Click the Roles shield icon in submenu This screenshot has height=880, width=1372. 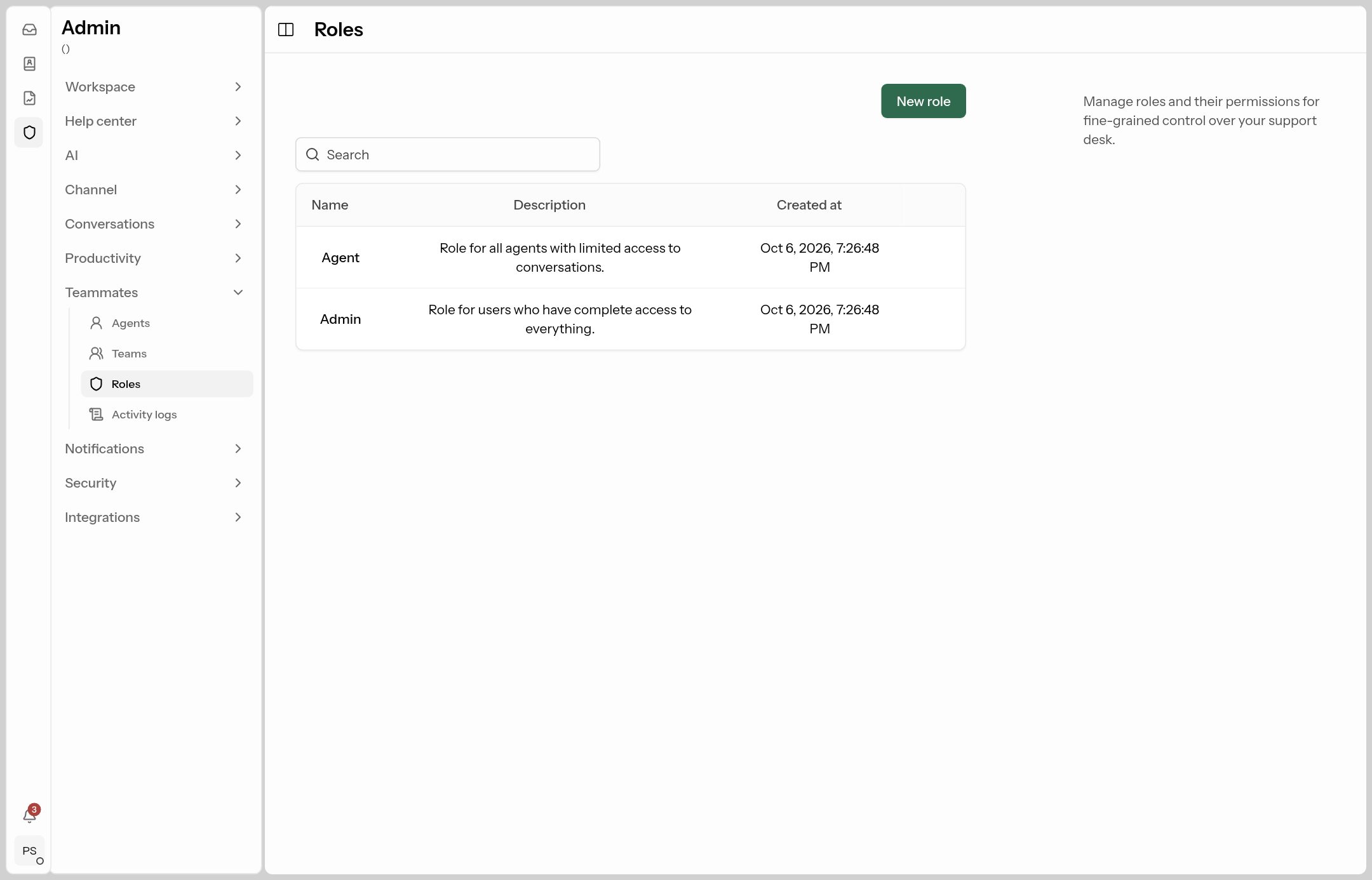click(x=96, y=384)
